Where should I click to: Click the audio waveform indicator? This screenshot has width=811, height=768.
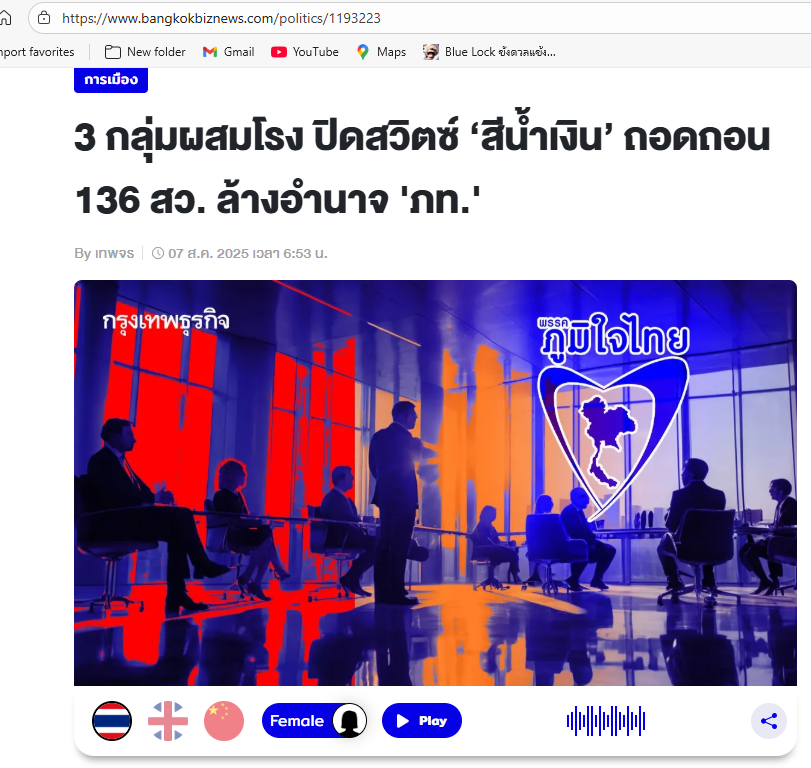(606, 720)
